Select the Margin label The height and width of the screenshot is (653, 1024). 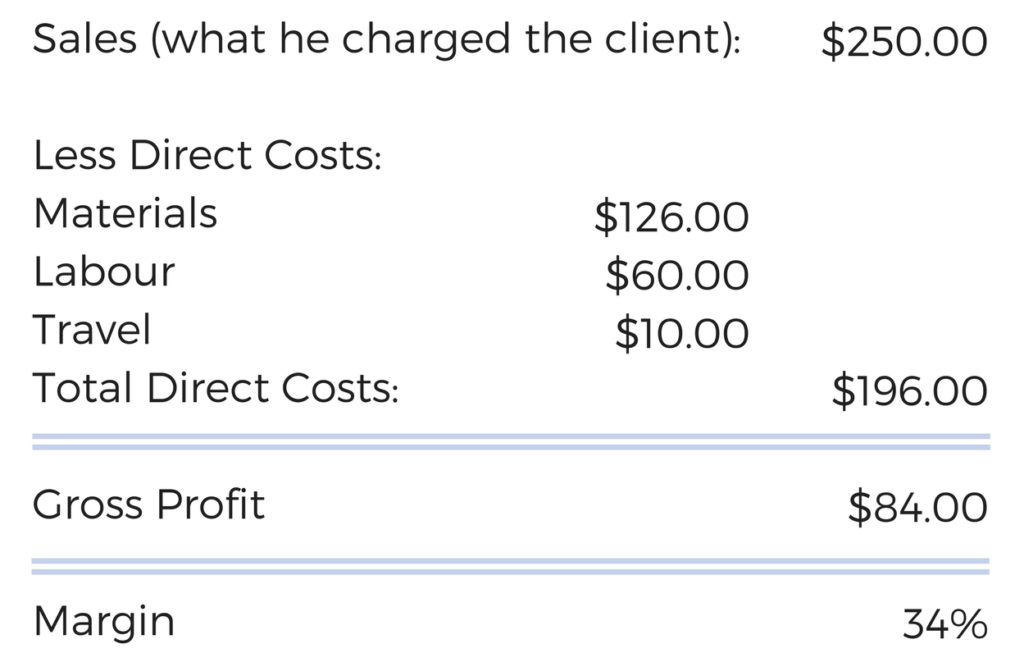tap(104, 622)
